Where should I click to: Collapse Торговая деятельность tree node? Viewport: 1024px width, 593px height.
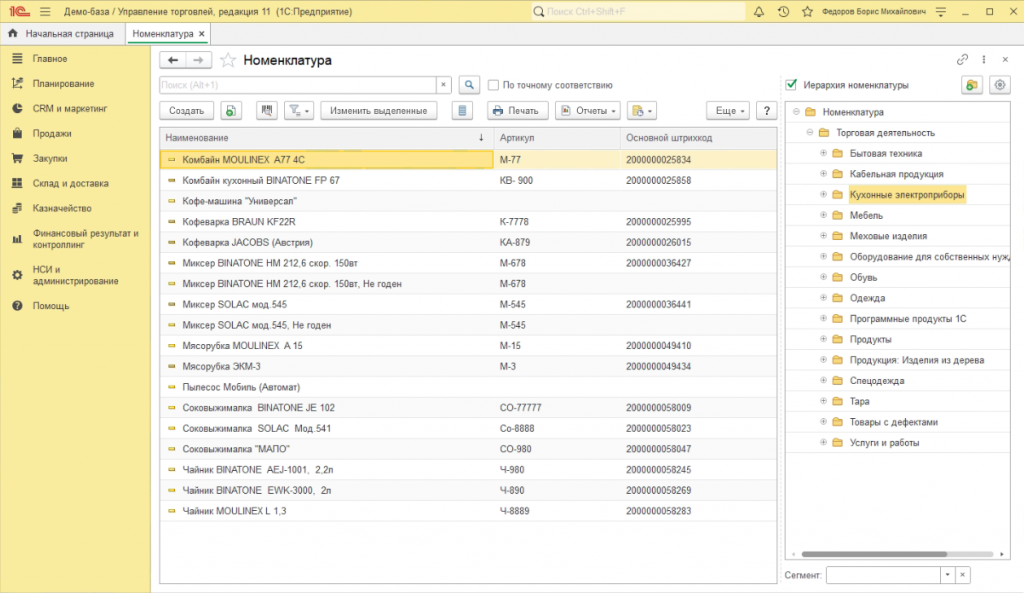[x=810, y=133]
